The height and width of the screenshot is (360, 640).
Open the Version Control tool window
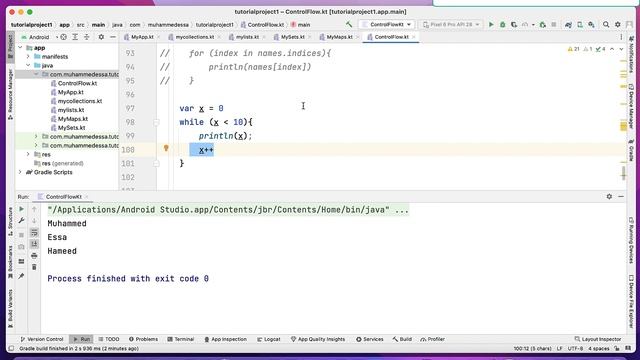pos(42,339)
